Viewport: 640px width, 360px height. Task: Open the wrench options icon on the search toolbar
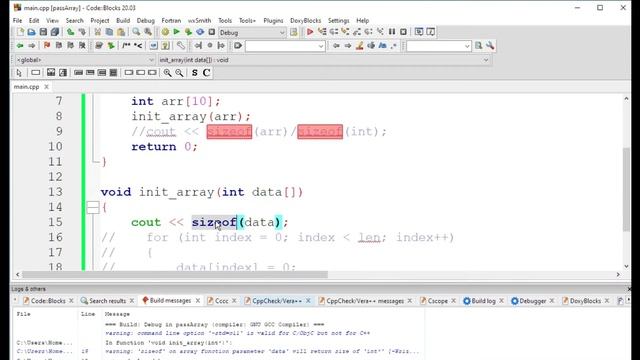(x=490, y=46)
